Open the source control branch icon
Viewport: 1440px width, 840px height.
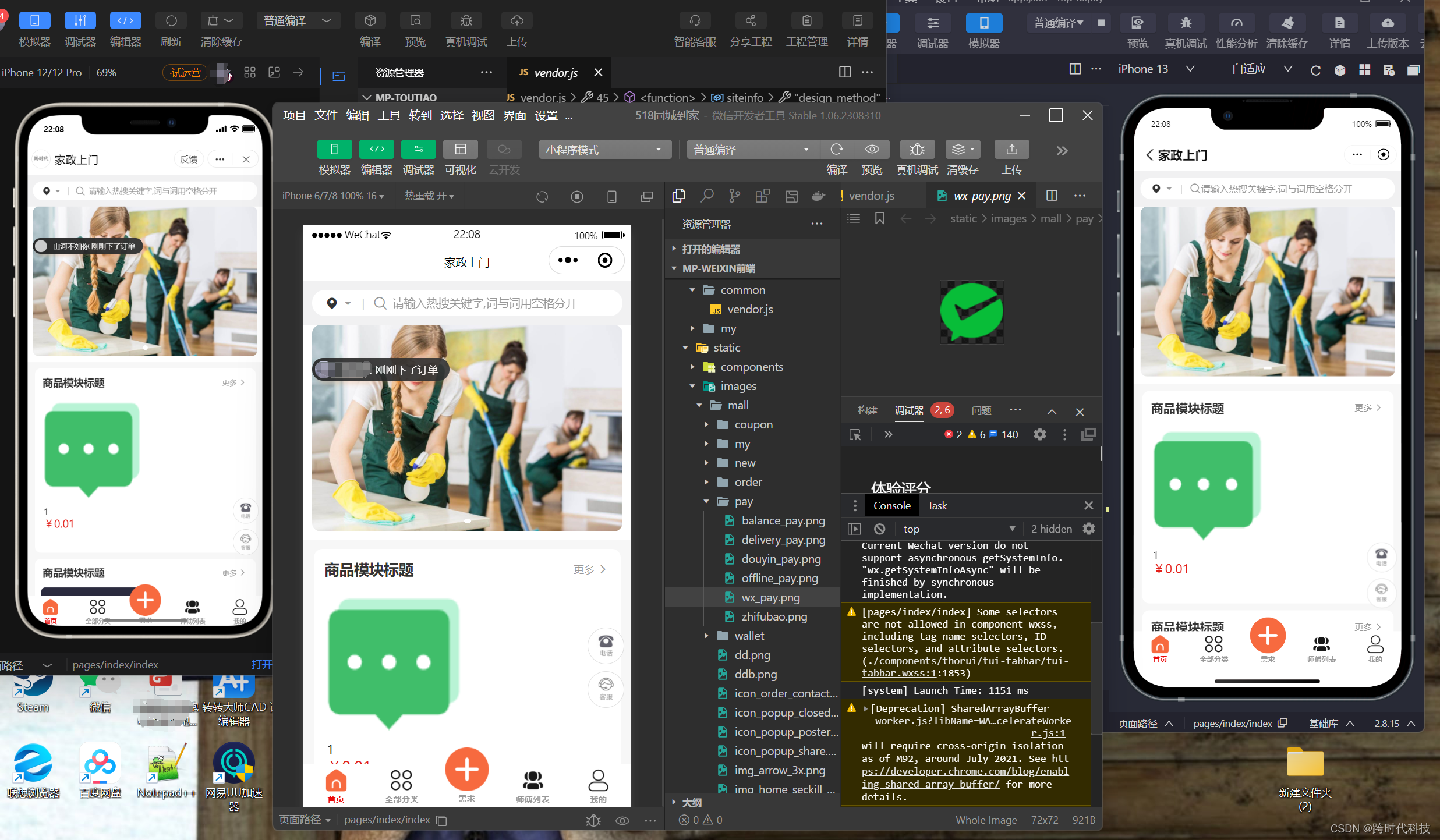pyautogui.click(x=734, y=196)
